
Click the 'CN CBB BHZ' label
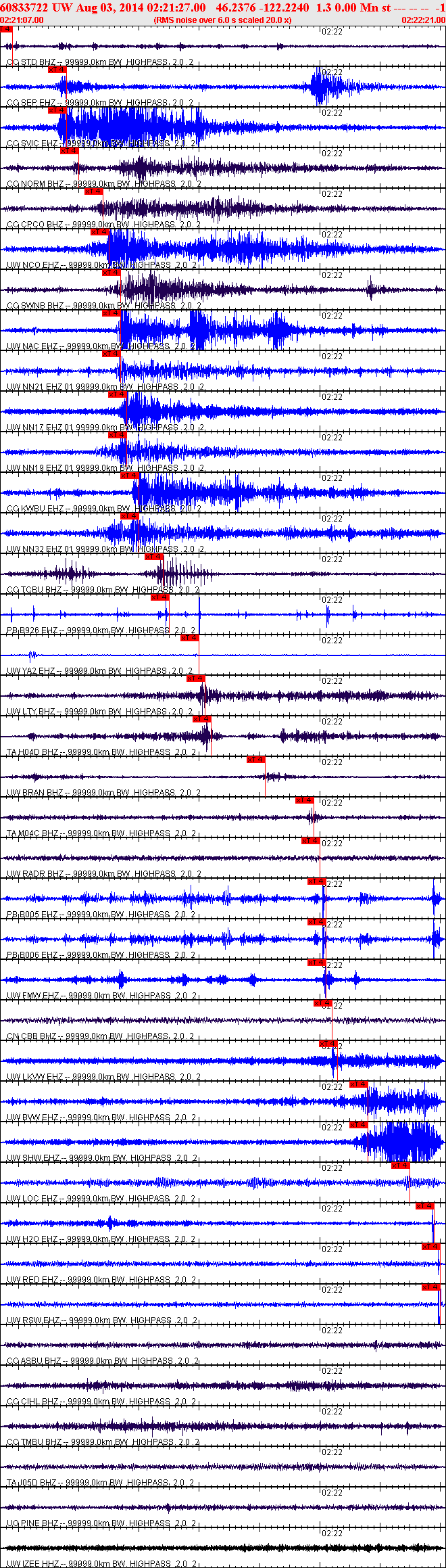(32, 1036)
